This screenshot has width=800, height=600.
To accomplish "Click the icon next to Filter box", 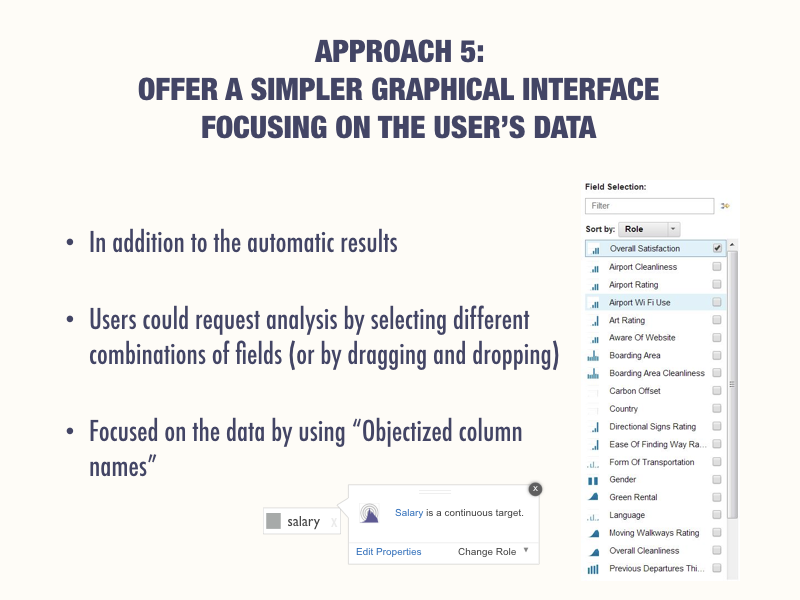I will [x=725, y=206].
